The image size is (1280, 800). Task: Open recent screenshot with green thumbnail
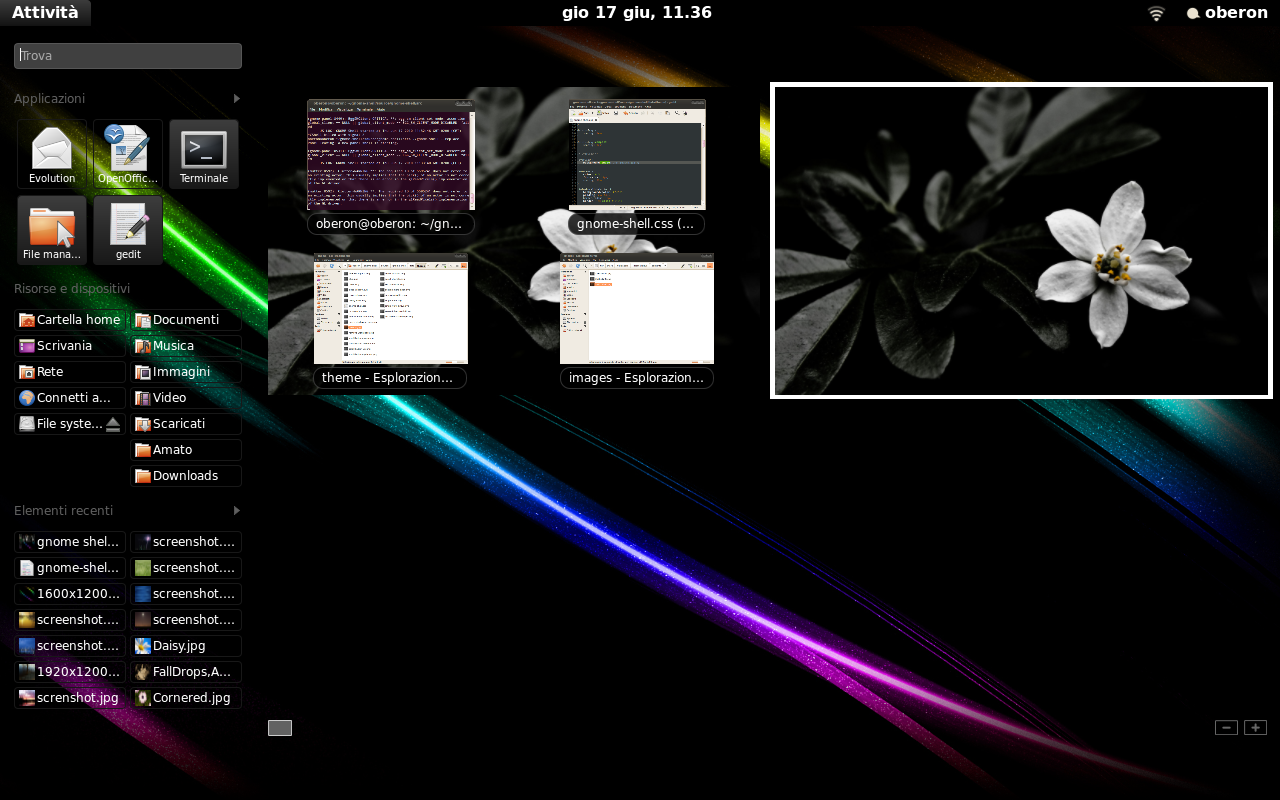point(186,568)
